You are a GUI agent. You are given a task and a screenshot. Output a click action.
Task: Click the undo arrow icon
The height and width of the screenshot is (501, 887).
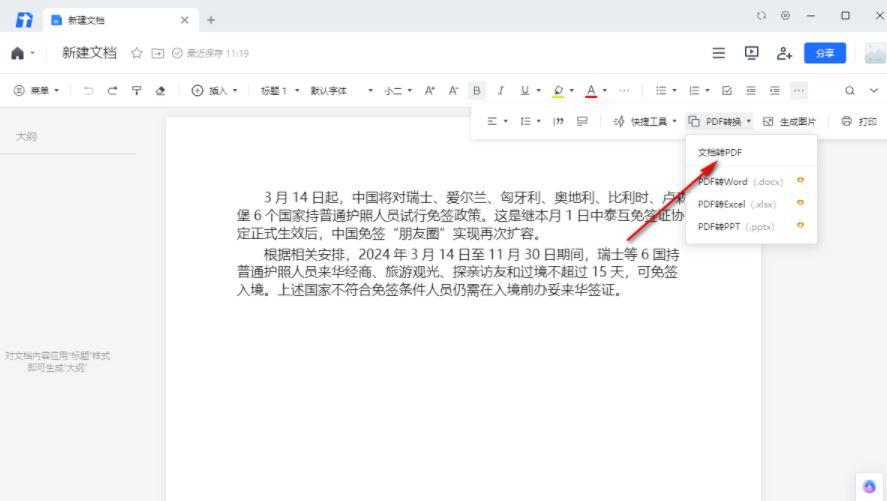pos(89,90)
